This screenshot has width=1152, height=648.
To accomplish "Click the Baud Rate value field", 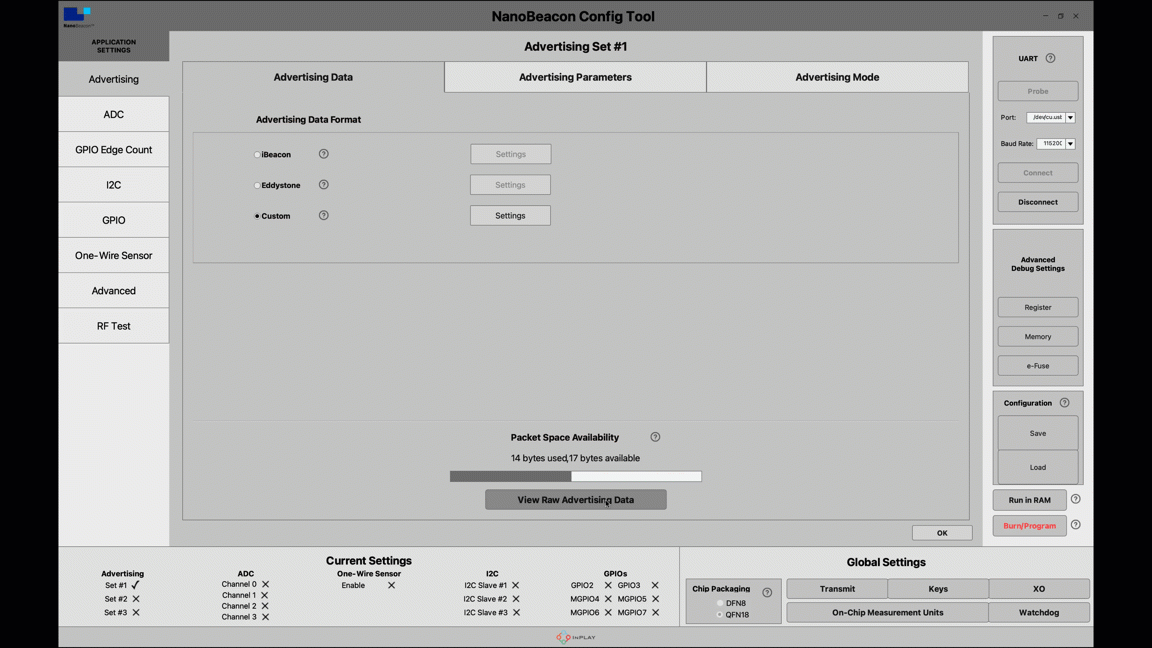I will click(1051, 144).
